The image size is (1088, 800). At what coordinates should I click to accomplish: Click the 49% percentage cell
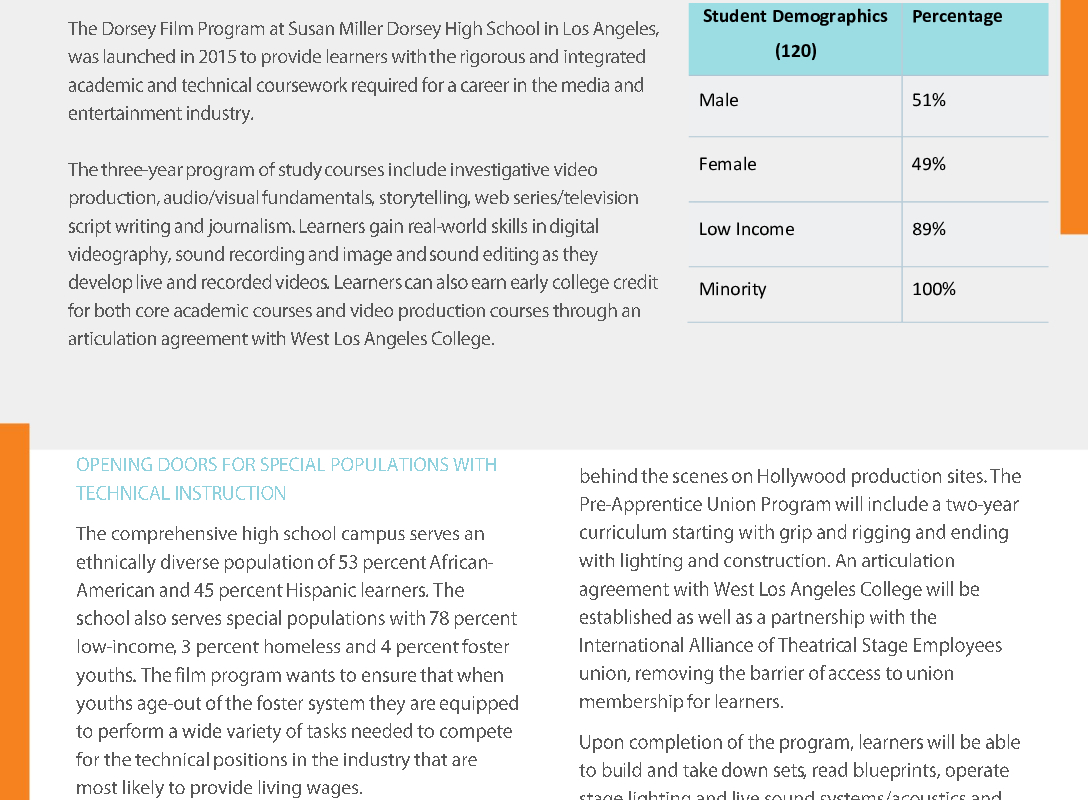pyautogui.click(x=928, y=164)
